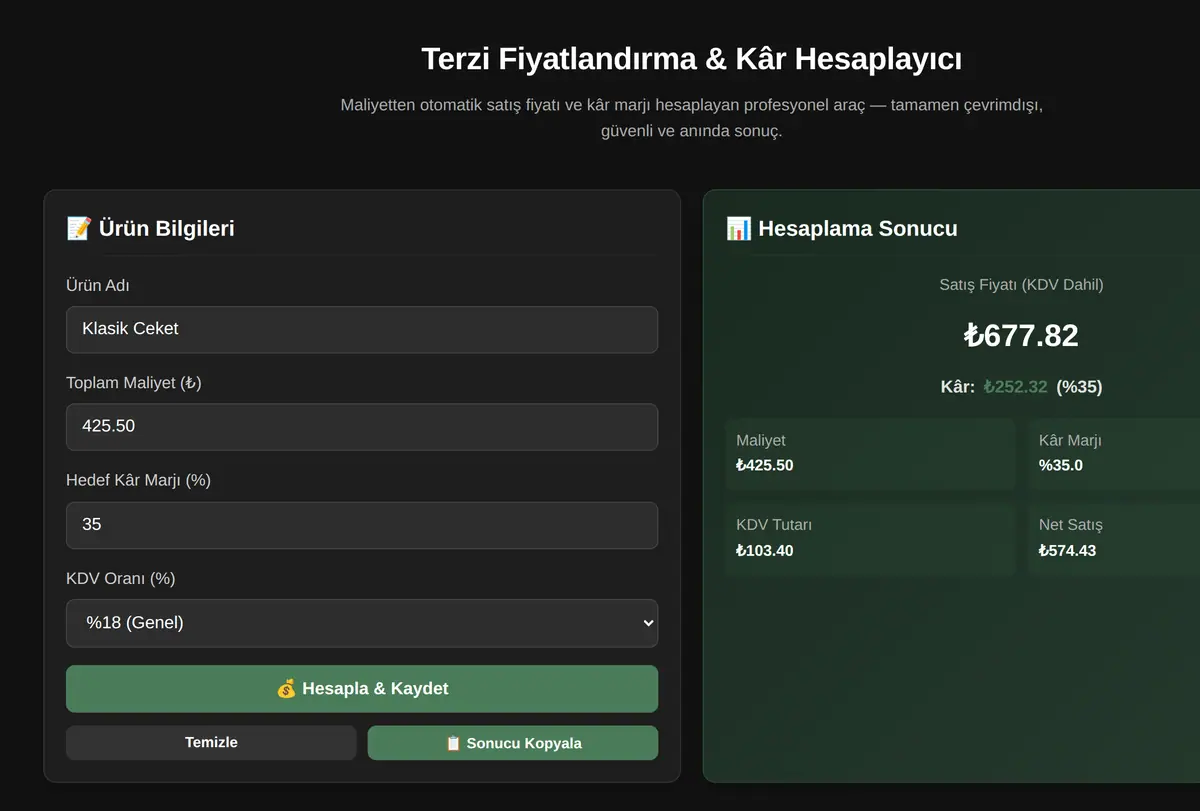Click the ₺252.32 profit amount

1015,387
